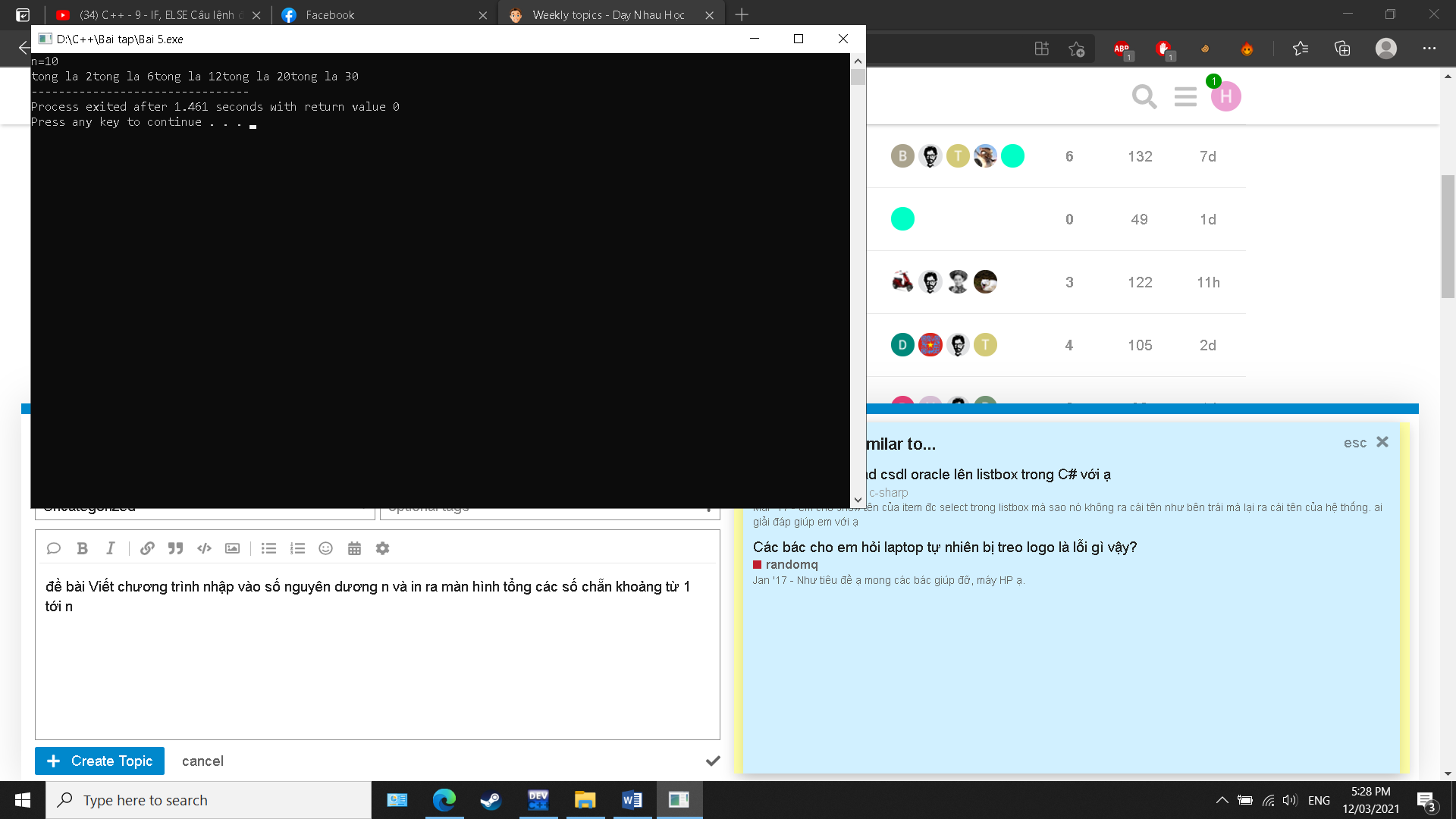This screenshot has height=819, width=1456.
Task: Open File Explorer from the taskbar
Action: click(x=585, y=800)
